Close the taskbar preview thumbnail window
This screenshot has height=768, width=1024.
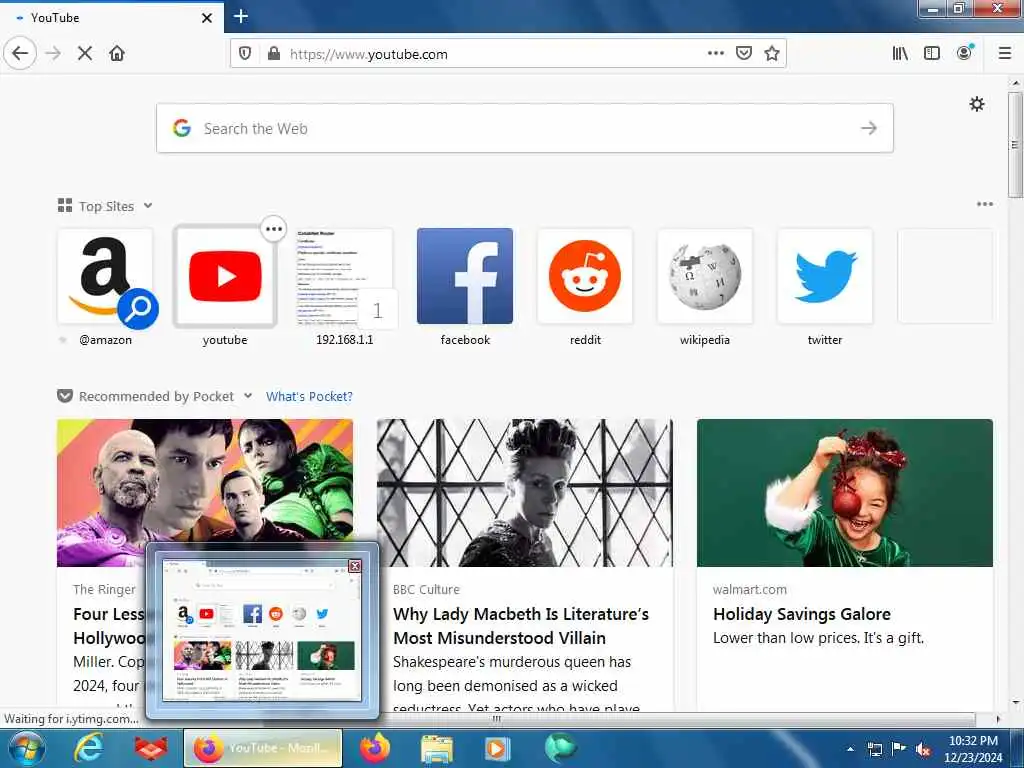pyautogui.click(x=355, y=566)
